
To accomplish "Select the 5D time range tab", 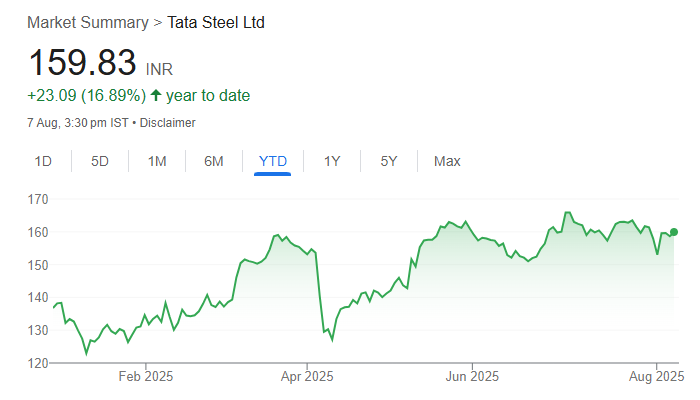I will 100,161.
